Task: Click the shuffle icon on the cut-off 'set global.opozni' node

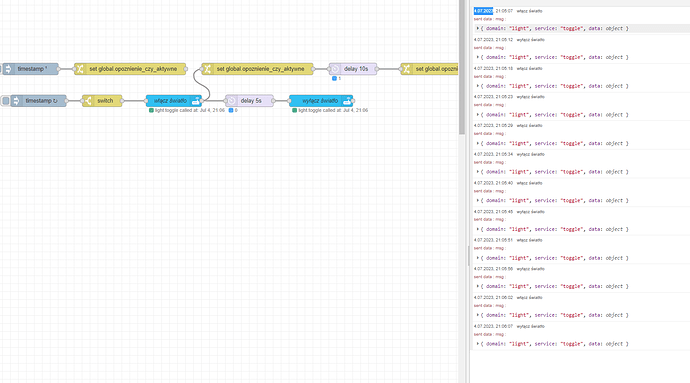Action: click(x=406, y=69)
